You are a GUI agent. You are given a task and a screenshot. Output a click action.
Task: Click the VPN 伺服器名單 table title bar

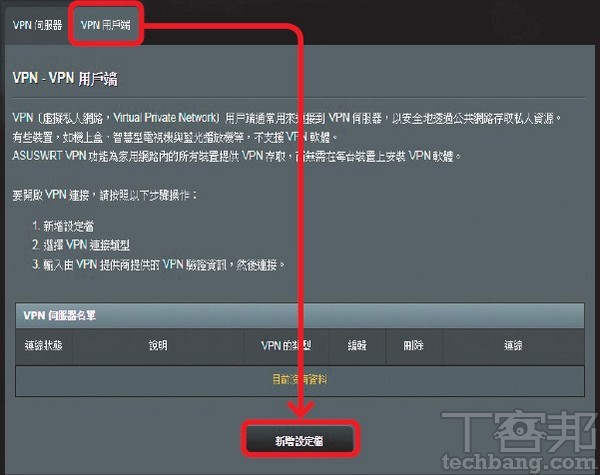pyautogui.click(x=300, y=316)
